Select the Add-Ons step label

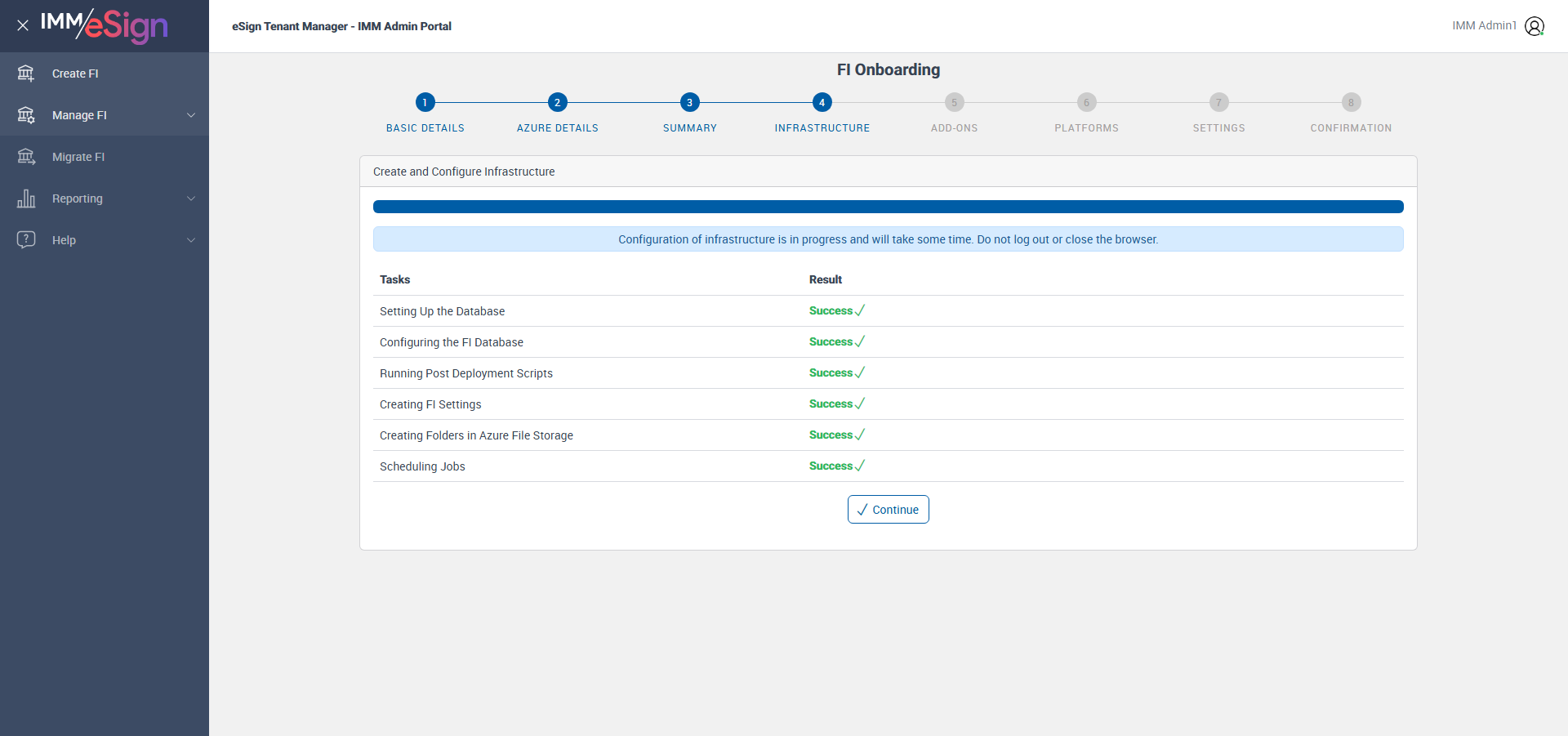tap(955, 128)
